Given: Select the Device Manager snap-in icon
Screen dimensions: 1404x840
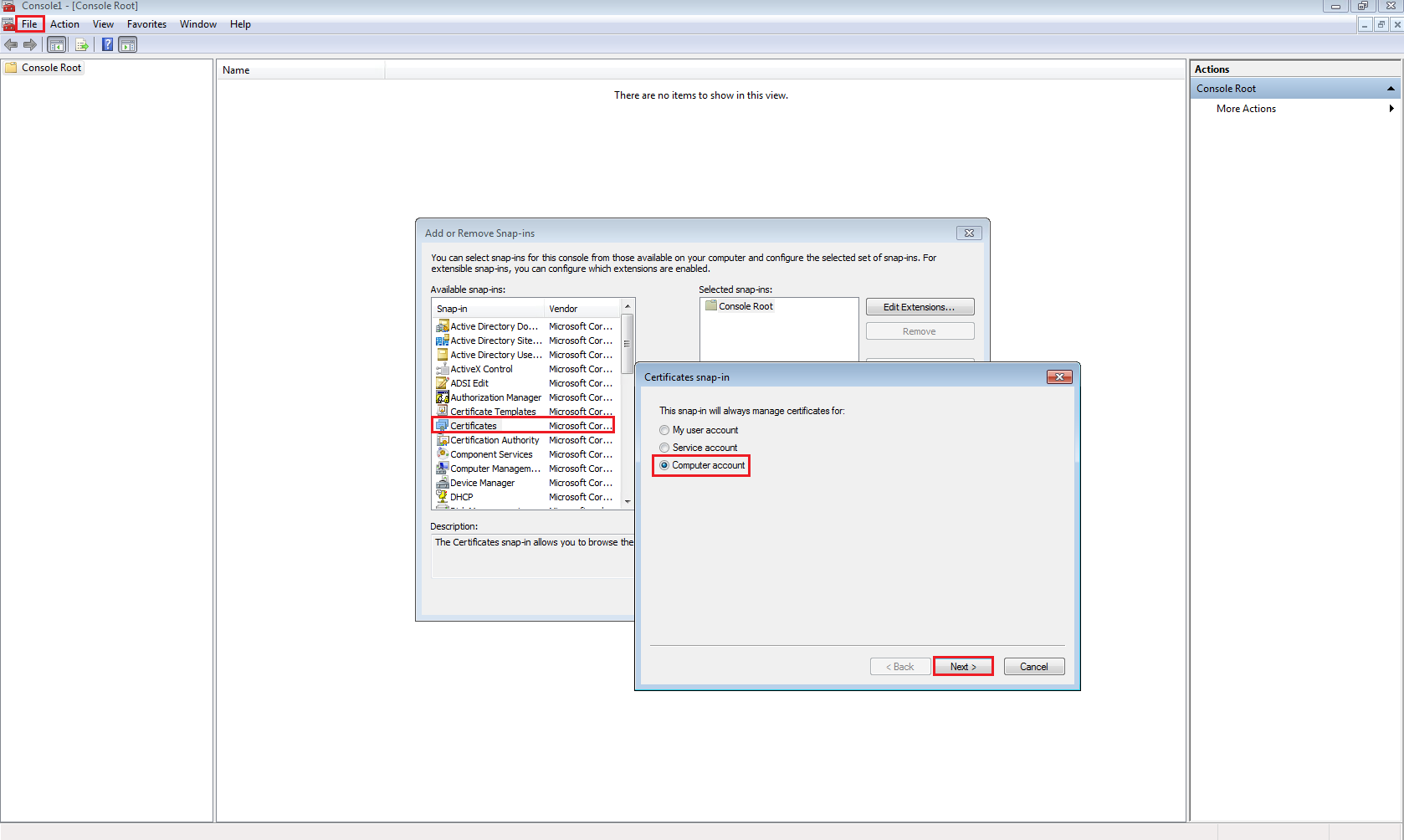Looking at the screenshot, I should point(442,483).
